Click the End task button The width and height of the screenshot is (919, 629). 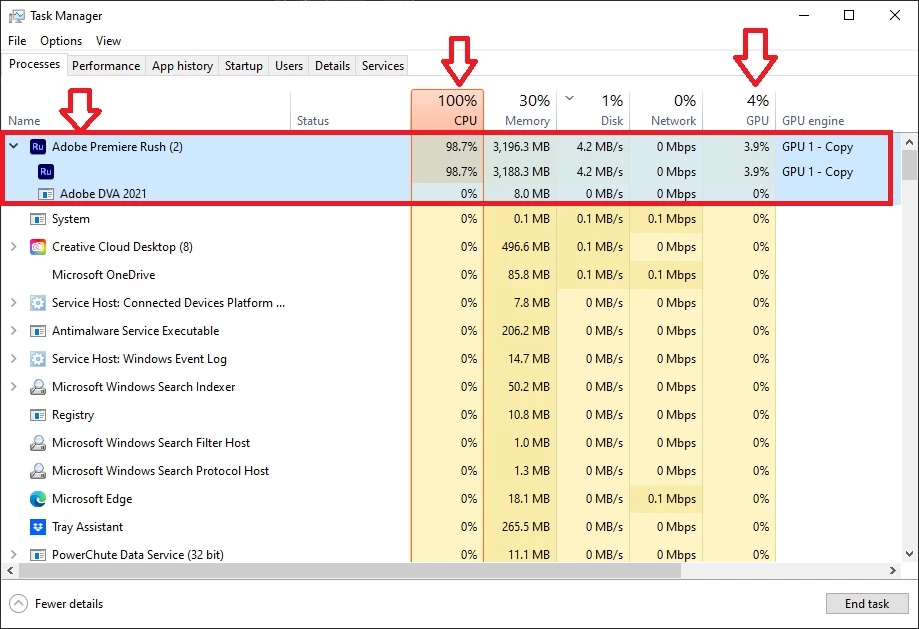click(867, 603)
